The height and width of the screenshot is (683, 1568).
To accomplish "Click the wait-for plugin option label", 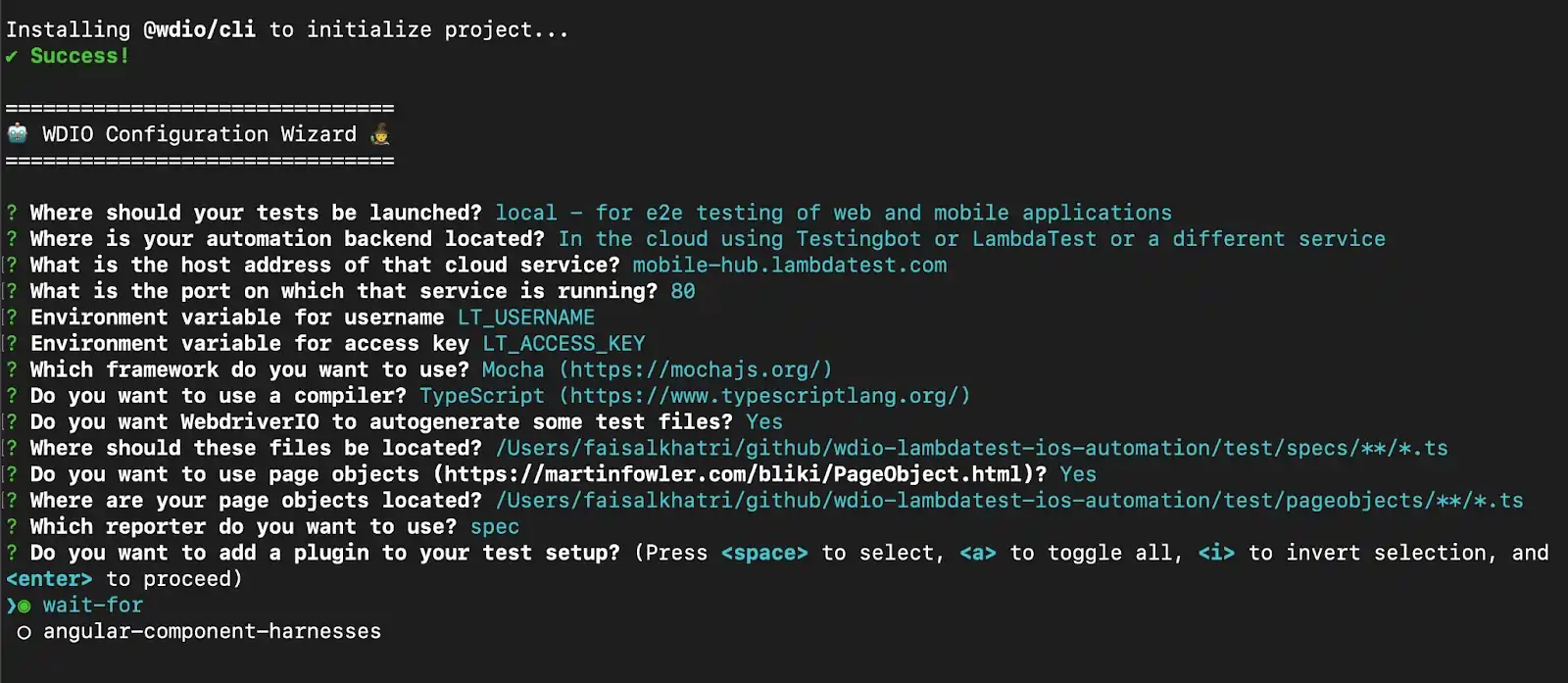I will point(93,606).
